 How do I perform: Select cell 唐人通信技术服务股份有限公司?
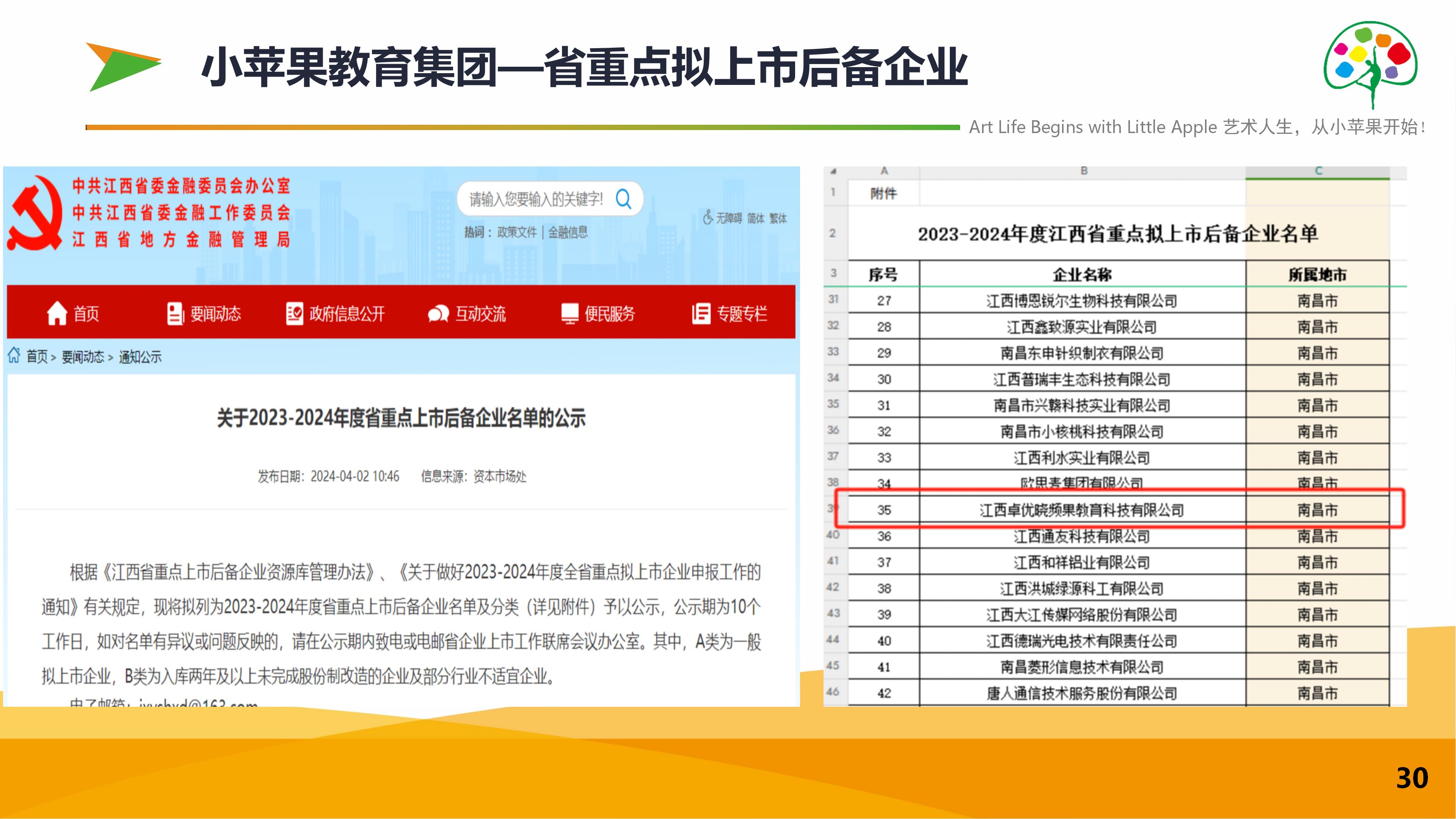[1083, 693]
